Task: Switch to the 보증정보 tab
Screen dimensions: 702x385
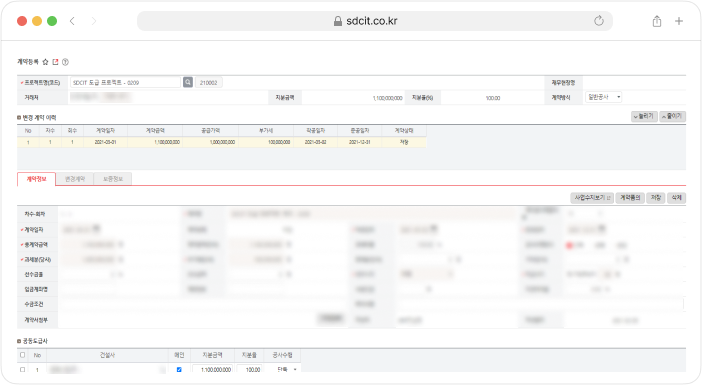Action: pyautogui.click(x=113, y=179)
